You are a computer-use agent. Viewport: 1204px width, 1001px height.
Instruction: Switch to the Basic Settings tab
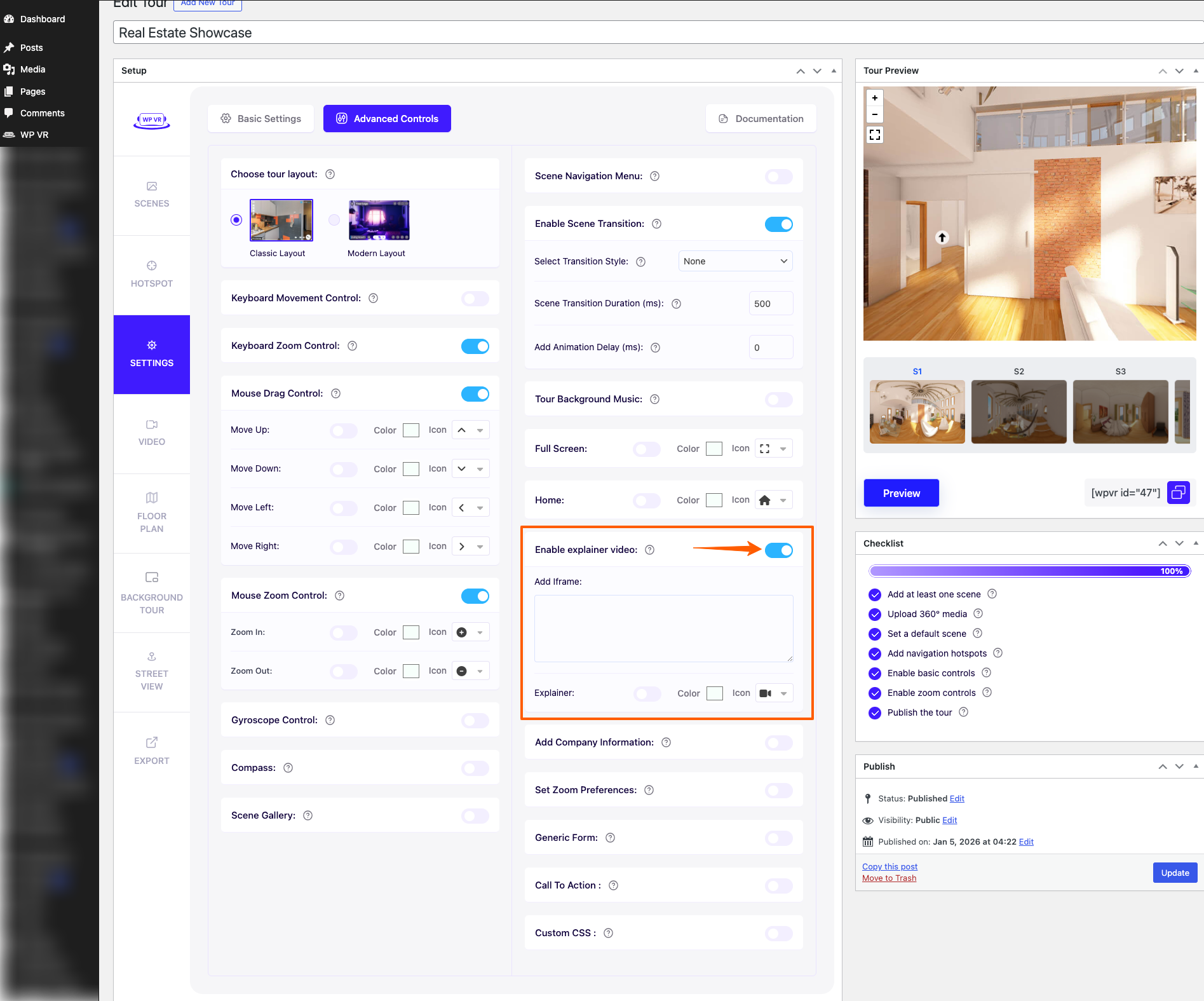click(261, 119)
